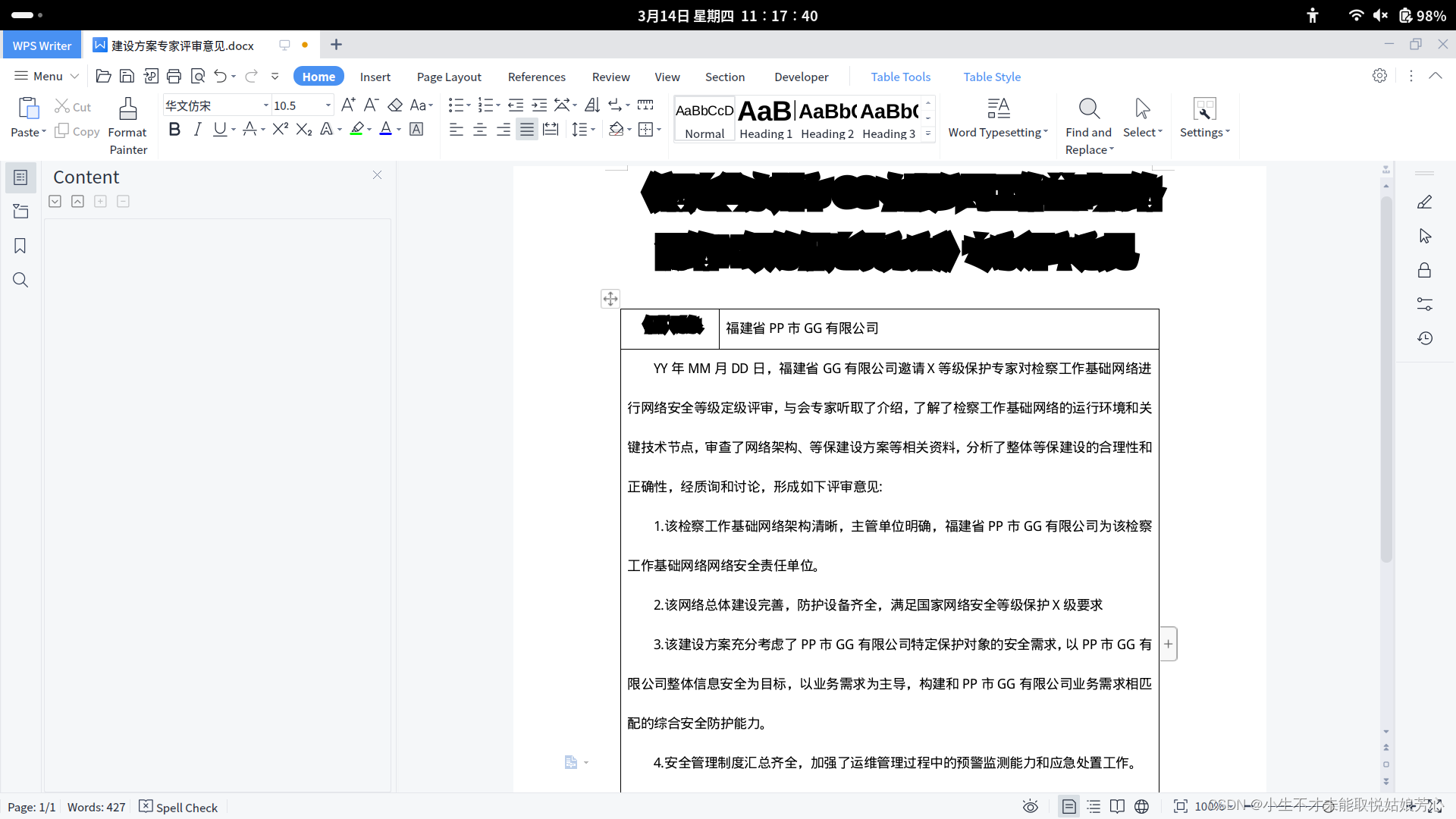
Task: Open the Bookmark panel in left sidebar
Action: tap(20, 246)
